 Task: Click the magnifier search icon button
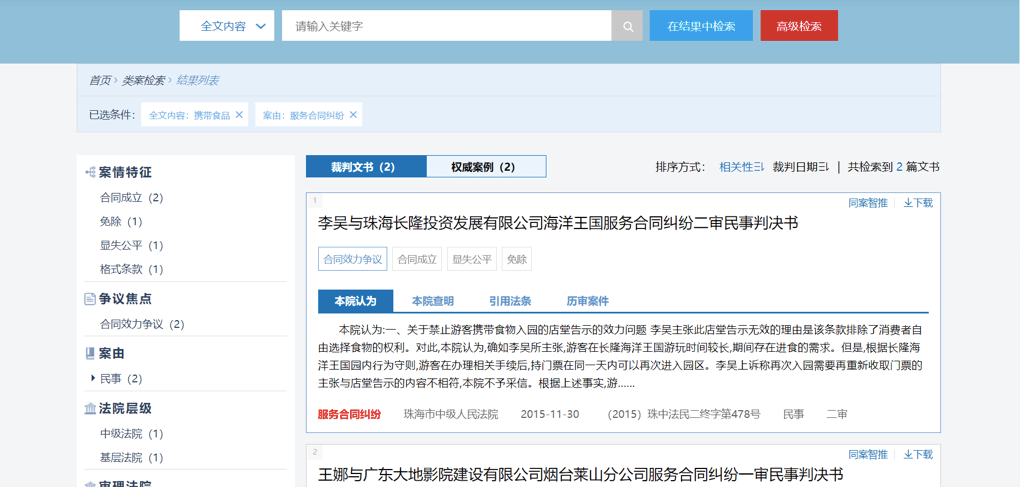pyautogui.click(x=627, y=26)
